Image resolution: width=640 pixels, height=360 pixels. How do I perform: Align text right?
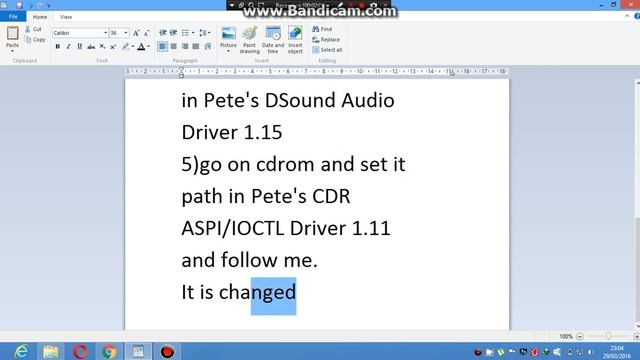click(185, 47)
